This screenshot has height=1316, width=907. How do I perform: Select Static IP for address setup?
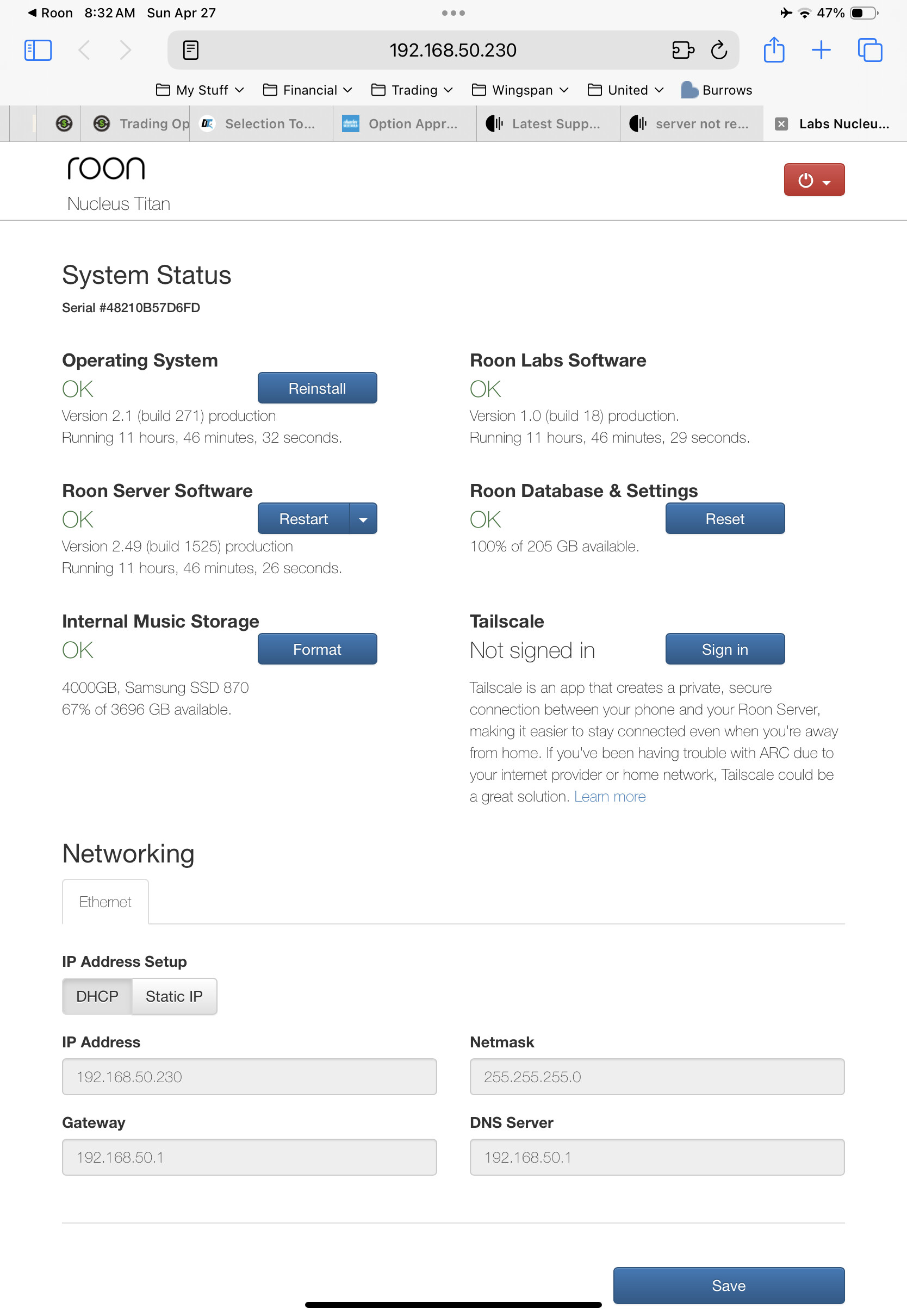(x=174, y=996)
